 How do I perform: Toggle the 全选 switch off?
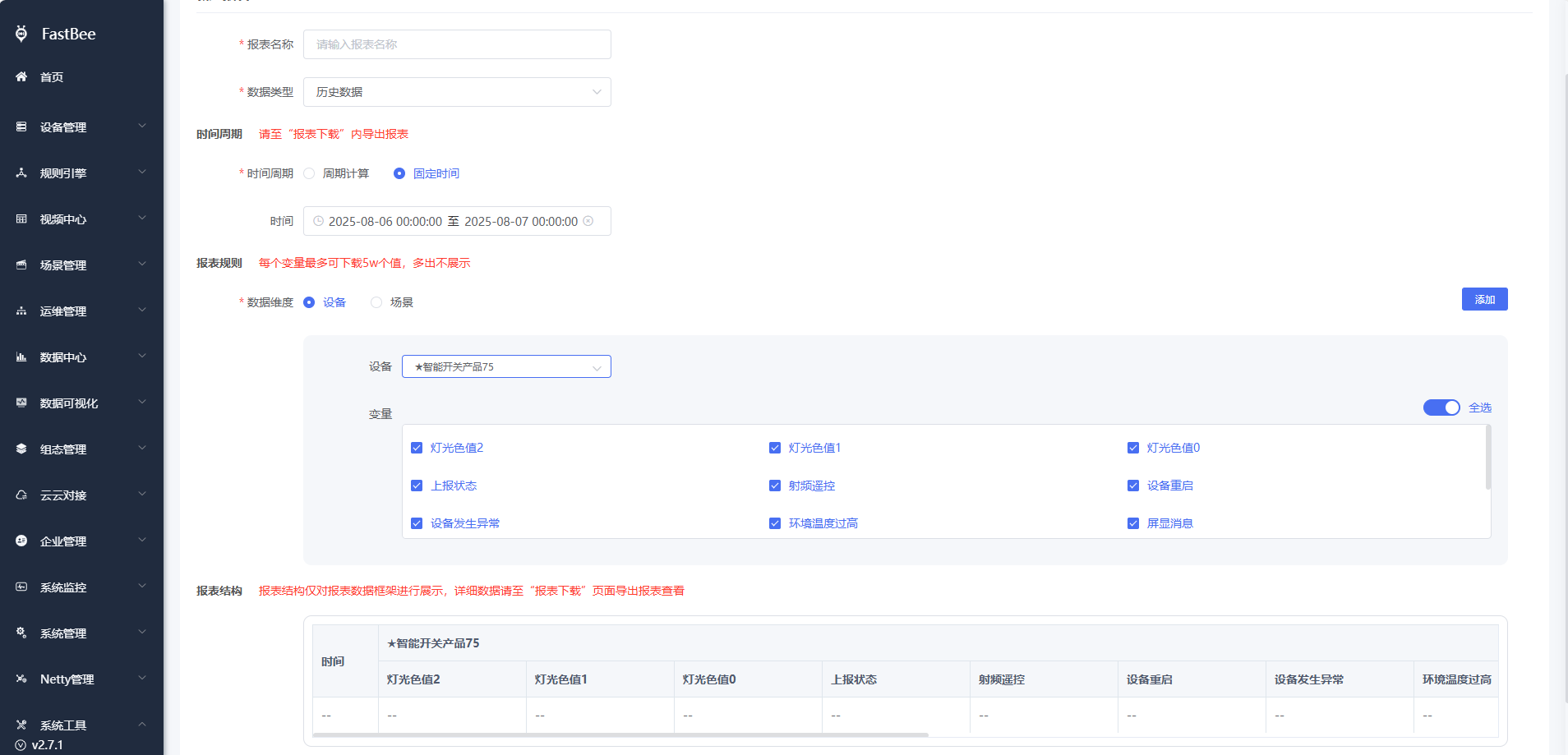coord(1441,407)
